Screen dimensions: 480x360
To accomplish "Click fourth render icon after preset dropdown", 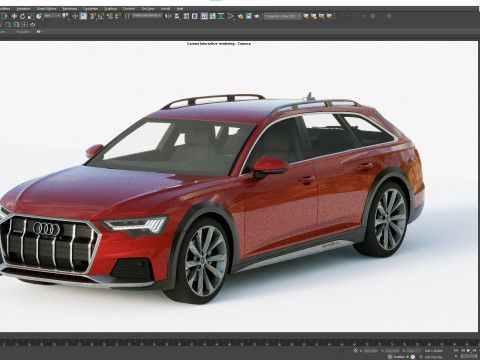I will 329,16.
